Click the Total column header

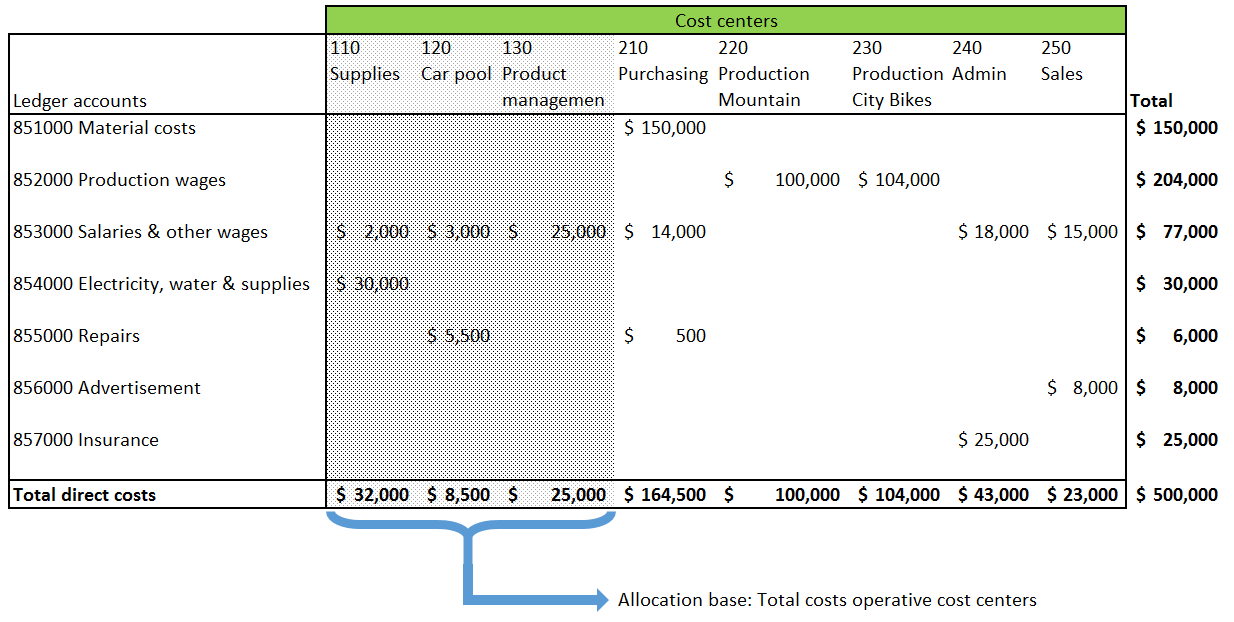pyautogui.click(x=1151, y=101)
